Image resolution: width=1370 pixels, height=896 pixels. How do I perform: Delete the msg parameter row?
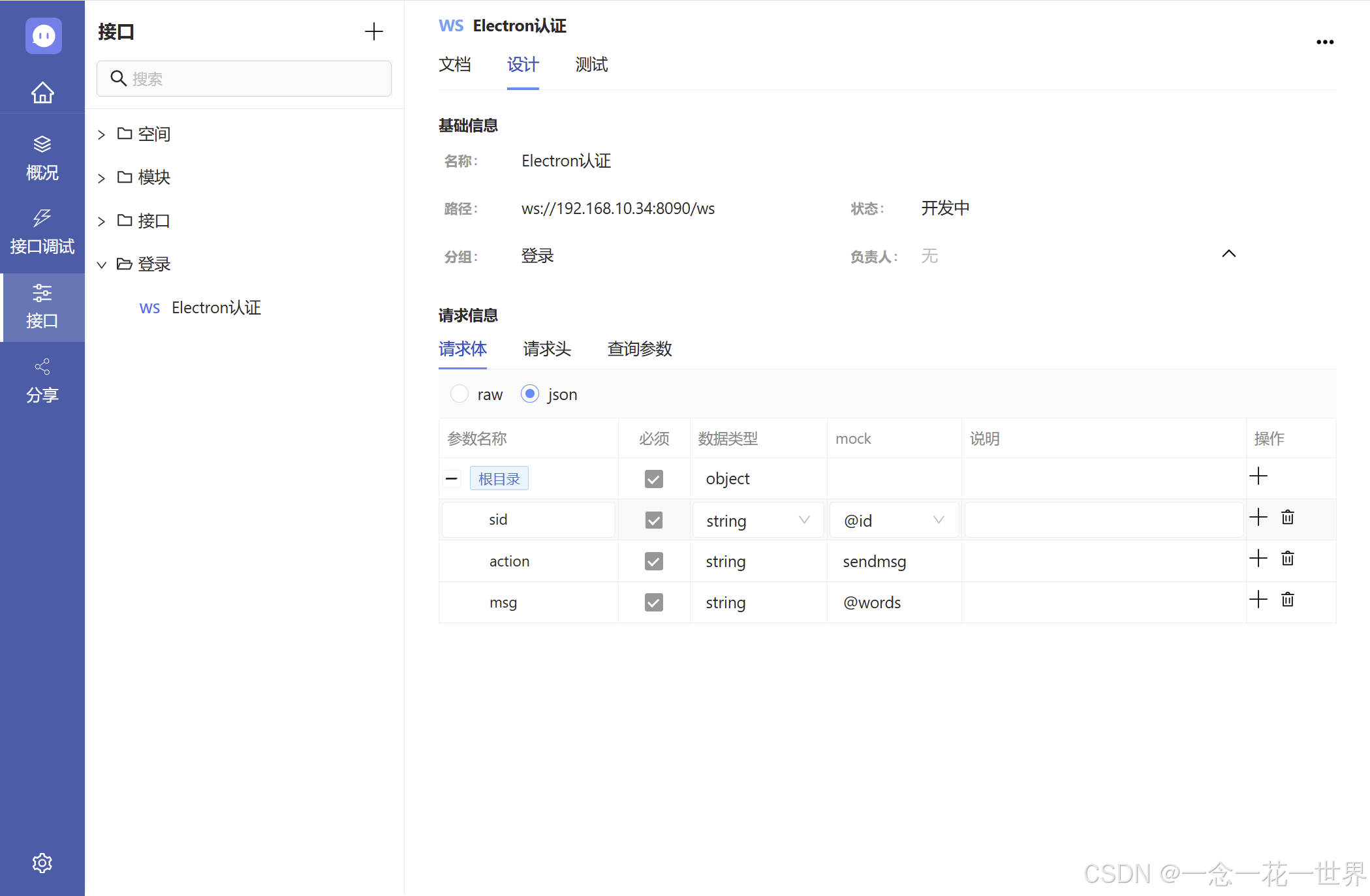click(1287, 600)
